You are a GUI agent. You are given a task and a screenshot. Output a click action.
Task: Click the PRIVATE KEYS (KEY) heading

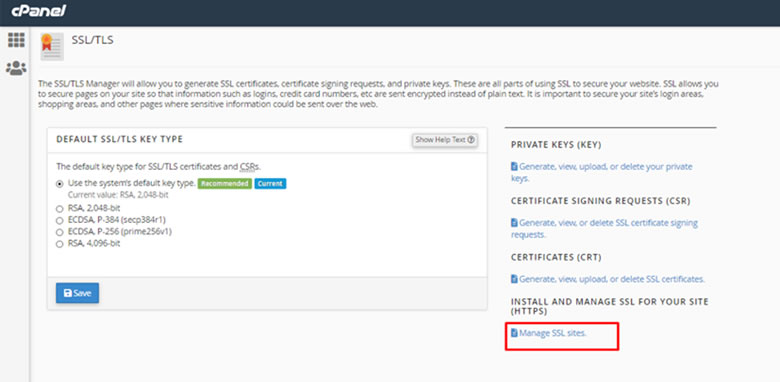point(556,145)
